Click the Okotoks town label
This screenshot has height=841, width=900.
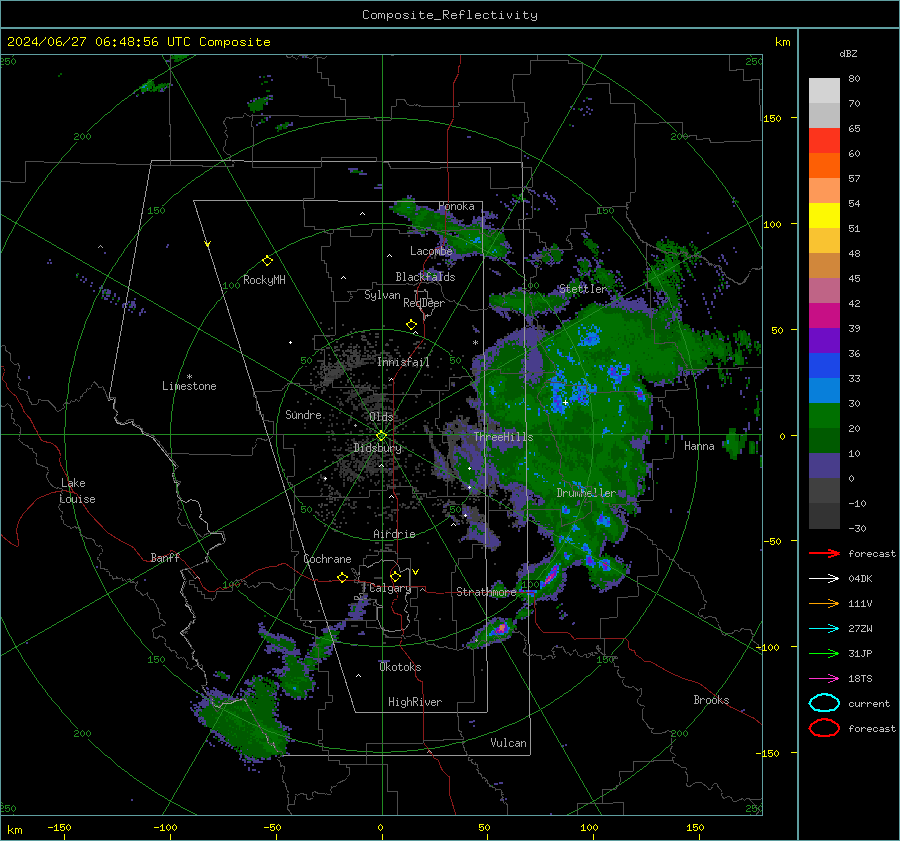400,667
